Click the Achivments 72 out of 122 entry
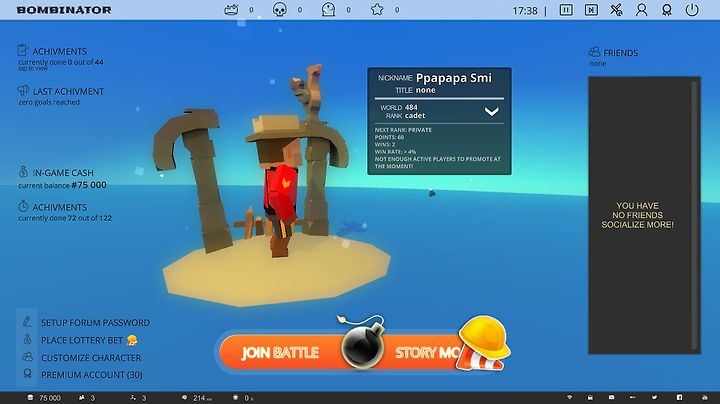 tap(65, 212)
